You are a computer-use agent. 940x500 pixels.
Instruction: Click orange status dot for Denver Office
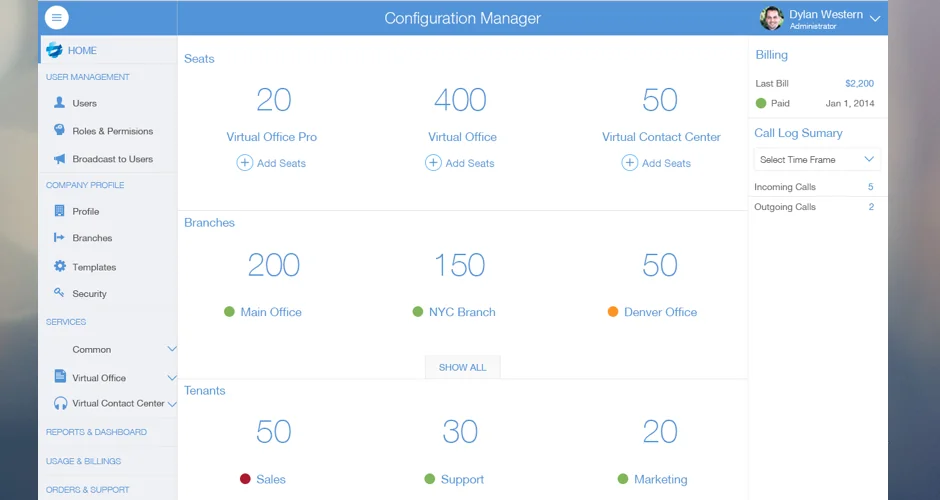[x=613, y=312]
